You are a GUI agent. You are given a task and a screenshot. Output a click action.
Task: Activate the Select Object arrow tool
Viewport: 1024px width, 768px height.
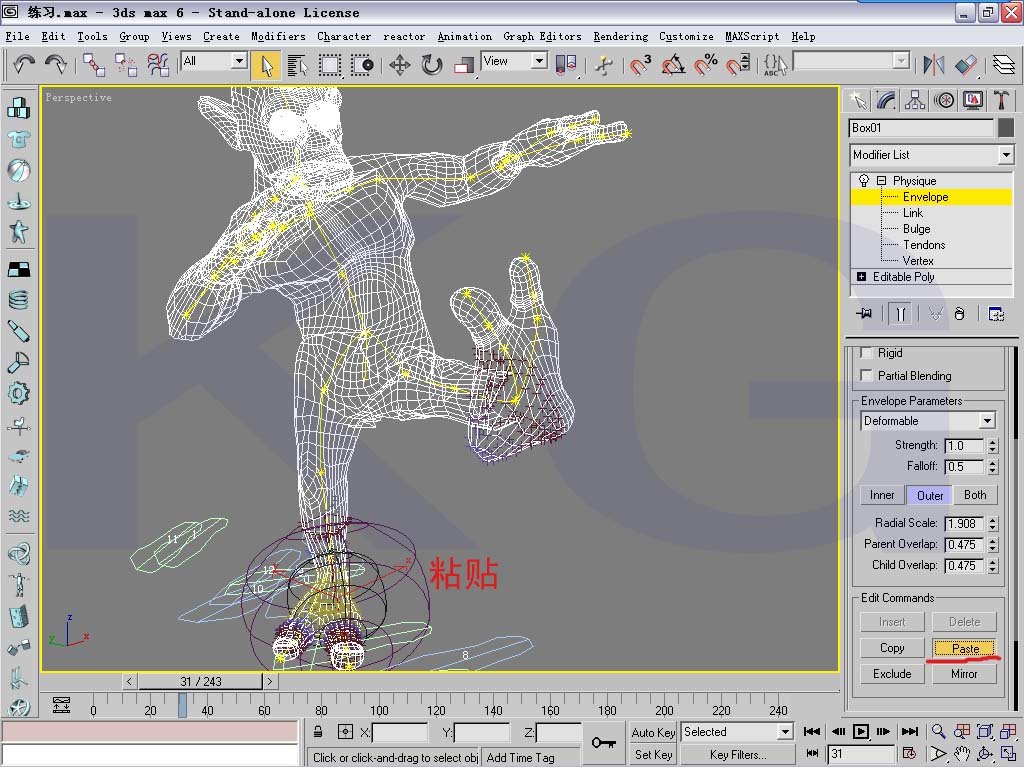click(266, 65)
